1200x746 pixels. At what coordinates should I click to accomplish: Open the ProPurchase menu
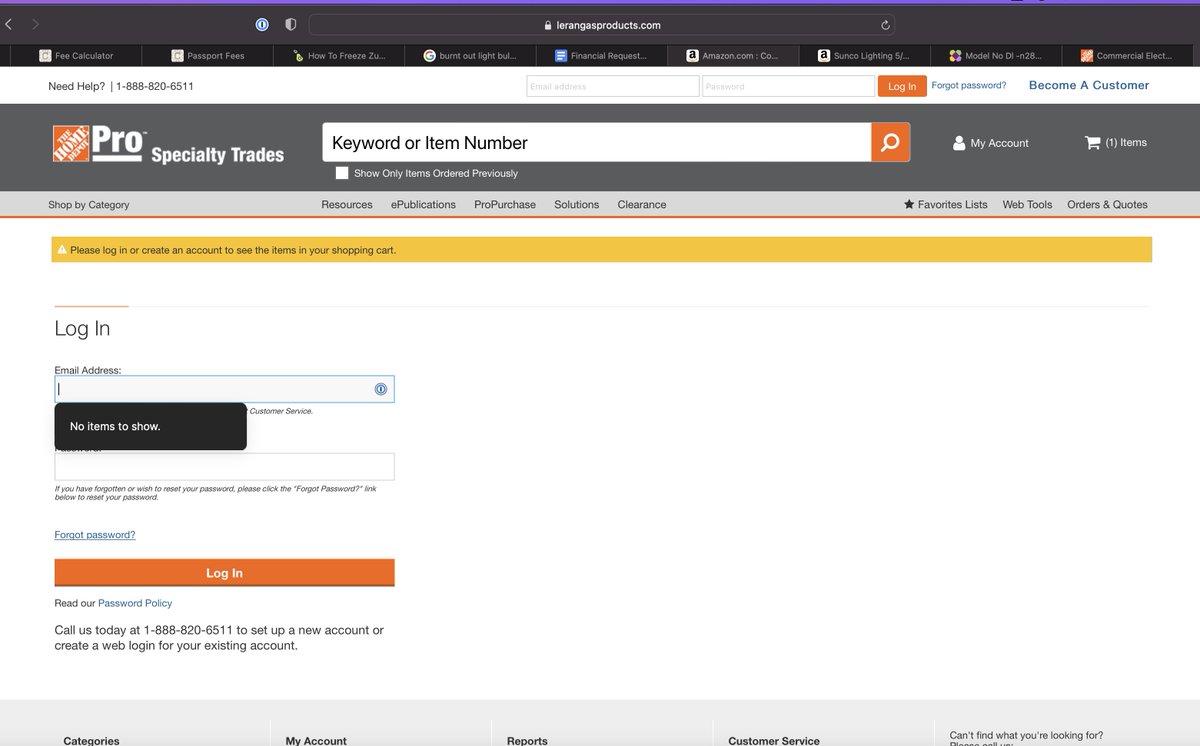(x=505, y=204)
